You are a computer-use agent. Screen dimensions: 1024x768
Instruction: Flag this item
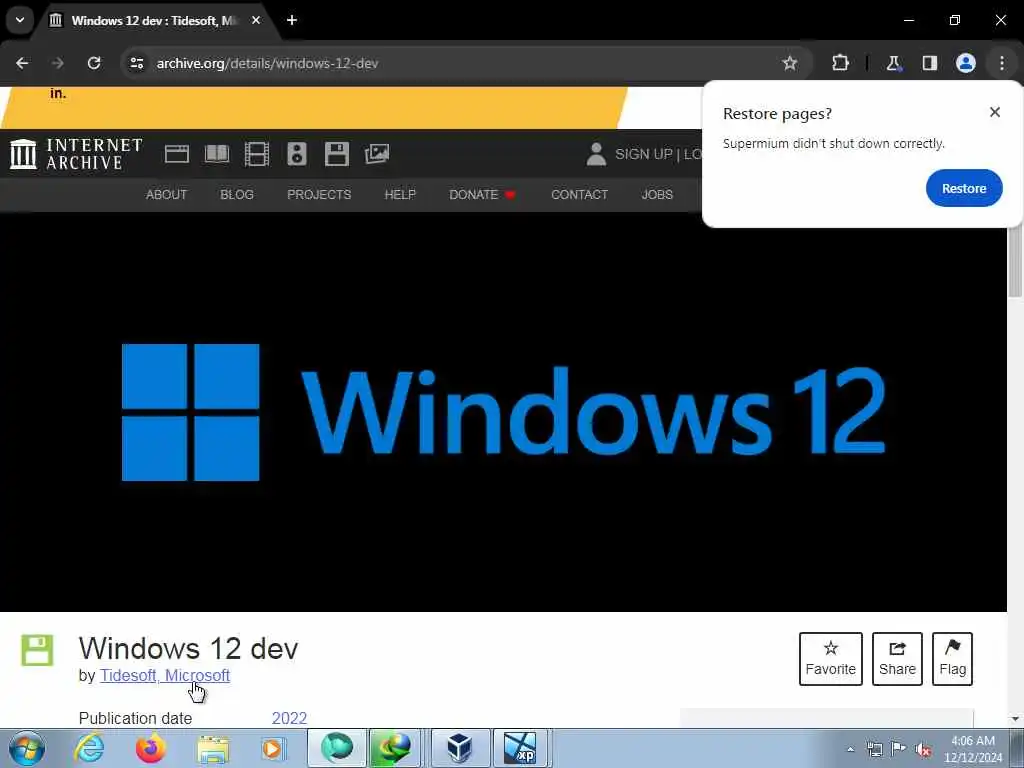952,658
